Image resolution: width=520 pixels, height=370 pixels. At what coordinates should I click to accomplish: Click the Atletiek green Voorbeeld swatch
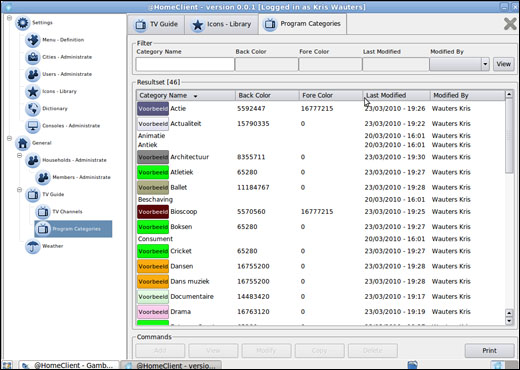click(x=153, y=172)
